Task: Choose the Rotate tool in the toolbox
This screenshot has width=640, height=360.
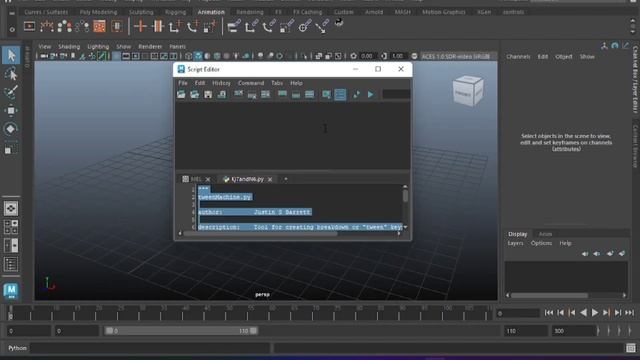Action: [11, 129]
